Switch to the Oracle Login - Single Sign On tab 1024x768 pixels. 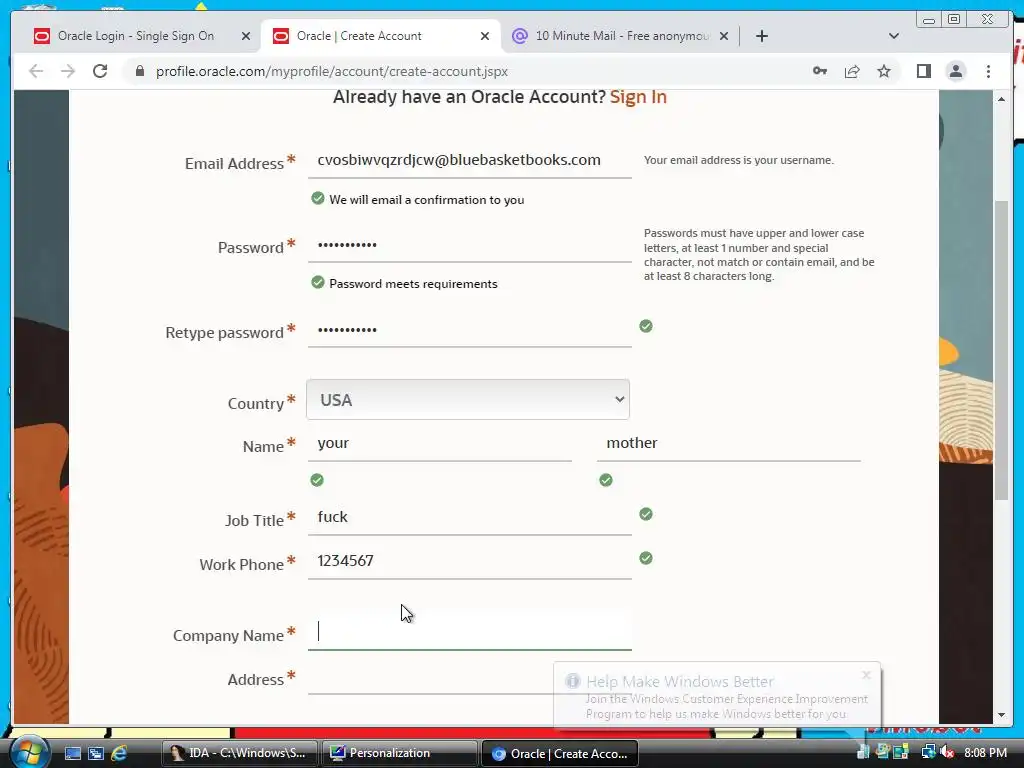tap(136, 36)
